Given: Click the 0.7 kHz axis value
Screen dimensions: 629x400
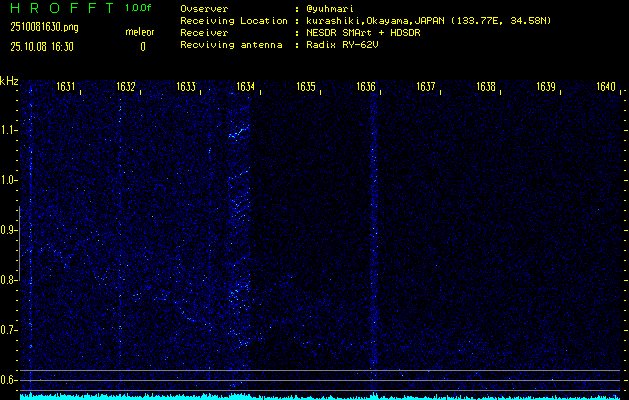Looking at the screenshot, I should click(x=7, y=330).
